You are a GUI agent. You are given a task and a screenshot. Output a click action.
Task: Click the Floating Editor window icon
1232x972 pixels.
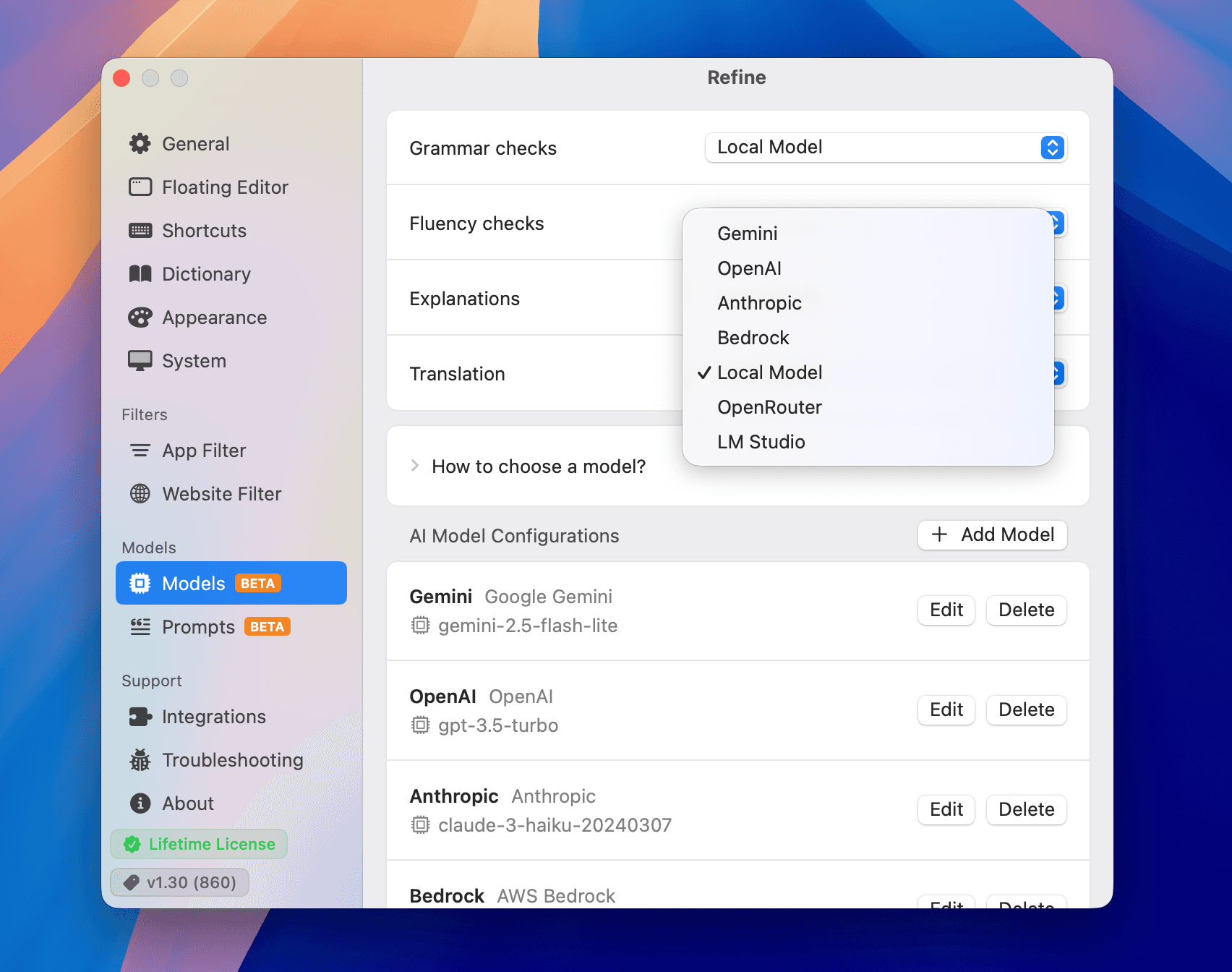[x=140, y=187]
